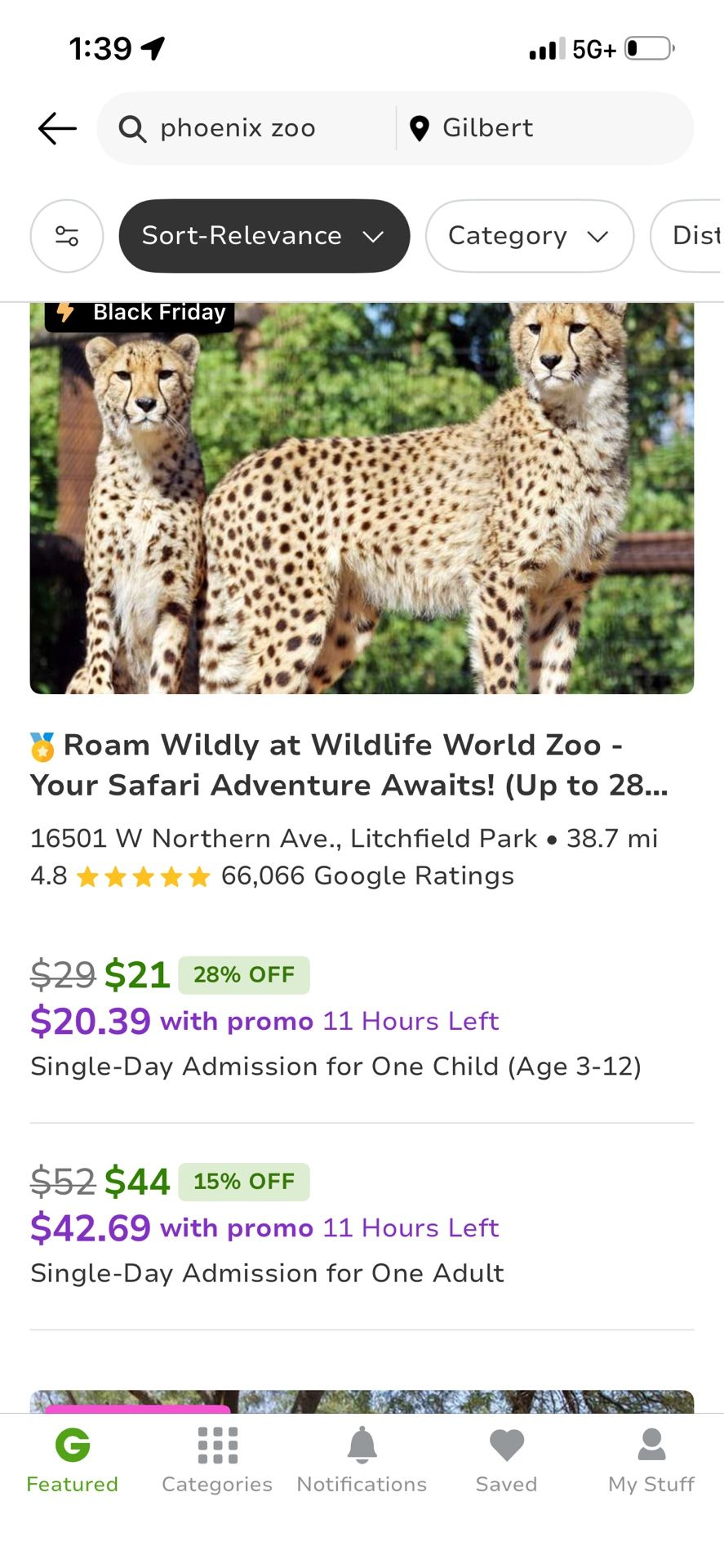This screenshot has height=1568, width=724.
Task: Tap the location pin icon
Action: tap(419, 128)
